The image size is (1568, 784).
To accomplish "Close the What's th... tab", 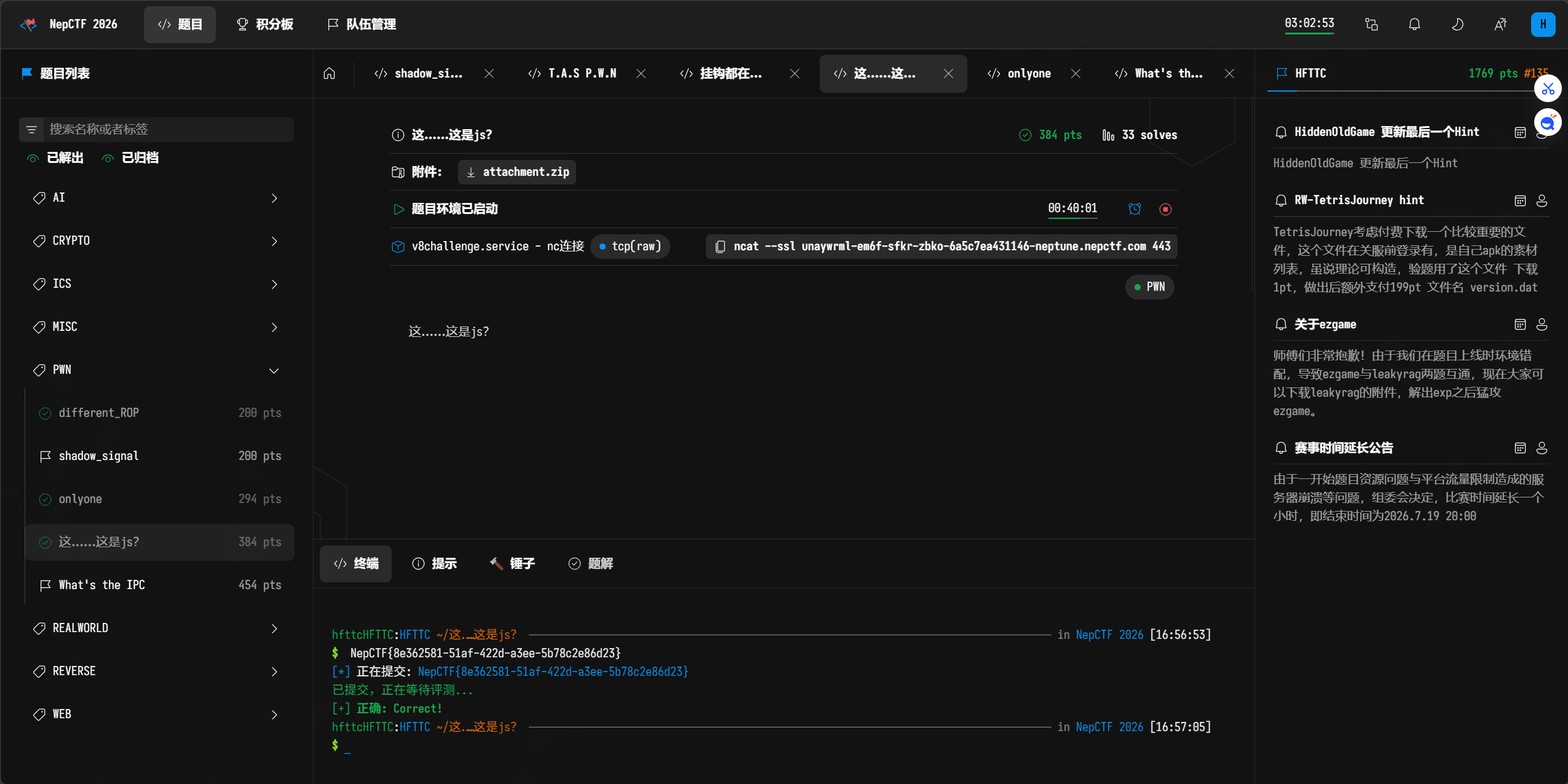I will (1229, 74).
